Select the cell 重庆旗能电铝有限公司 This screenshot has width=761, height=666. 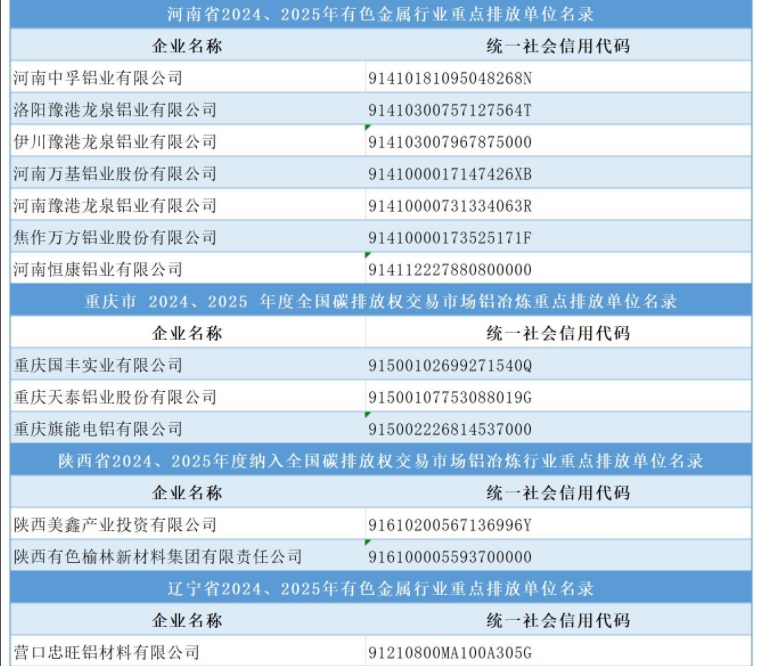[x=187, y=429]
